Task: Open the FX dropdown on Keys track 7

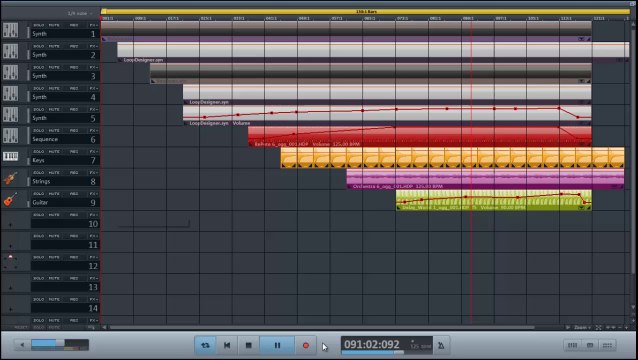Action: 94,152
